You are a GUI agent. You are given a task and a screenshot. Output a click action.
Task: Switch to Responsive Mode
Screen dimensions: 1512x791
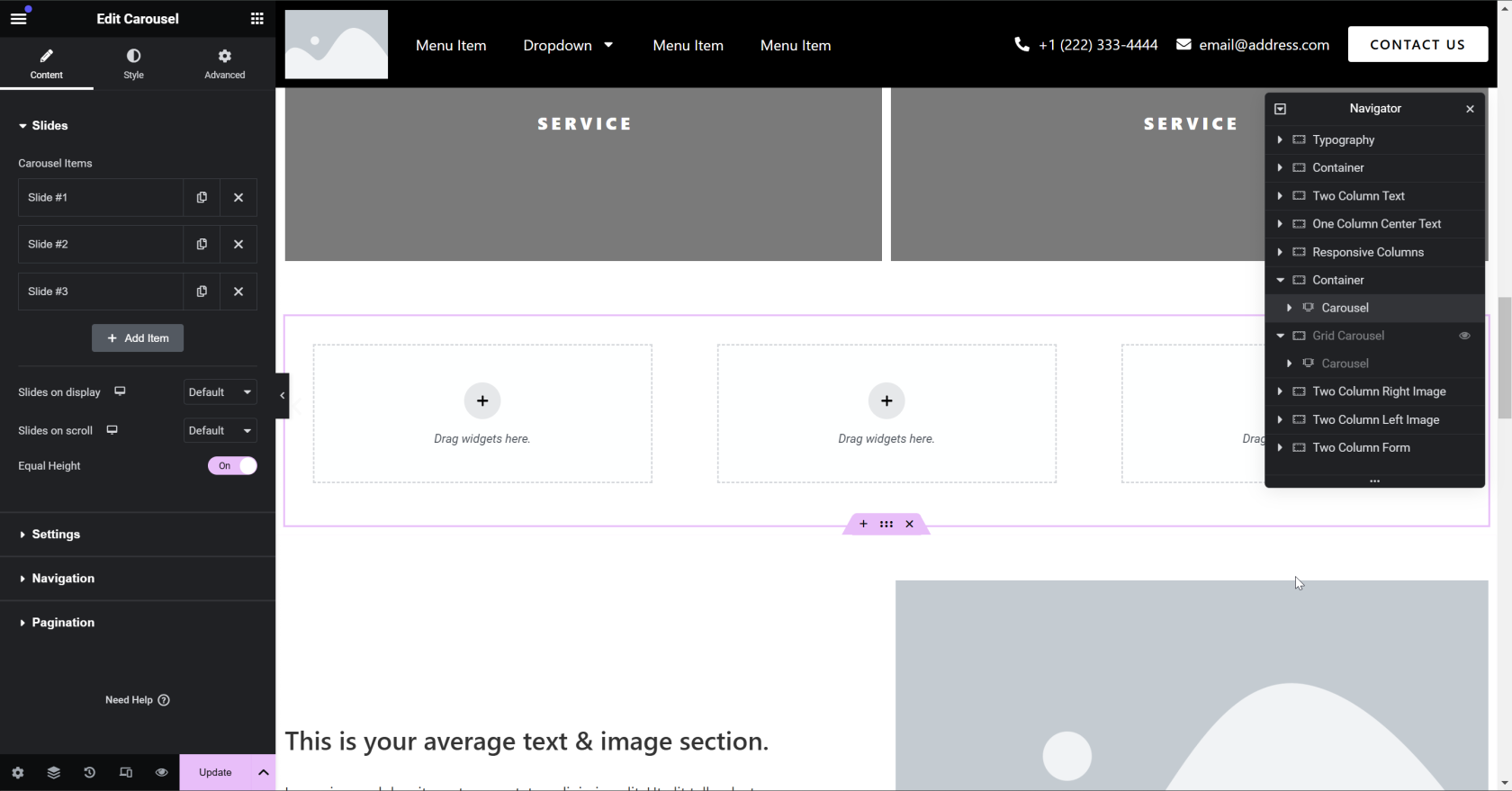pos(126,772)
